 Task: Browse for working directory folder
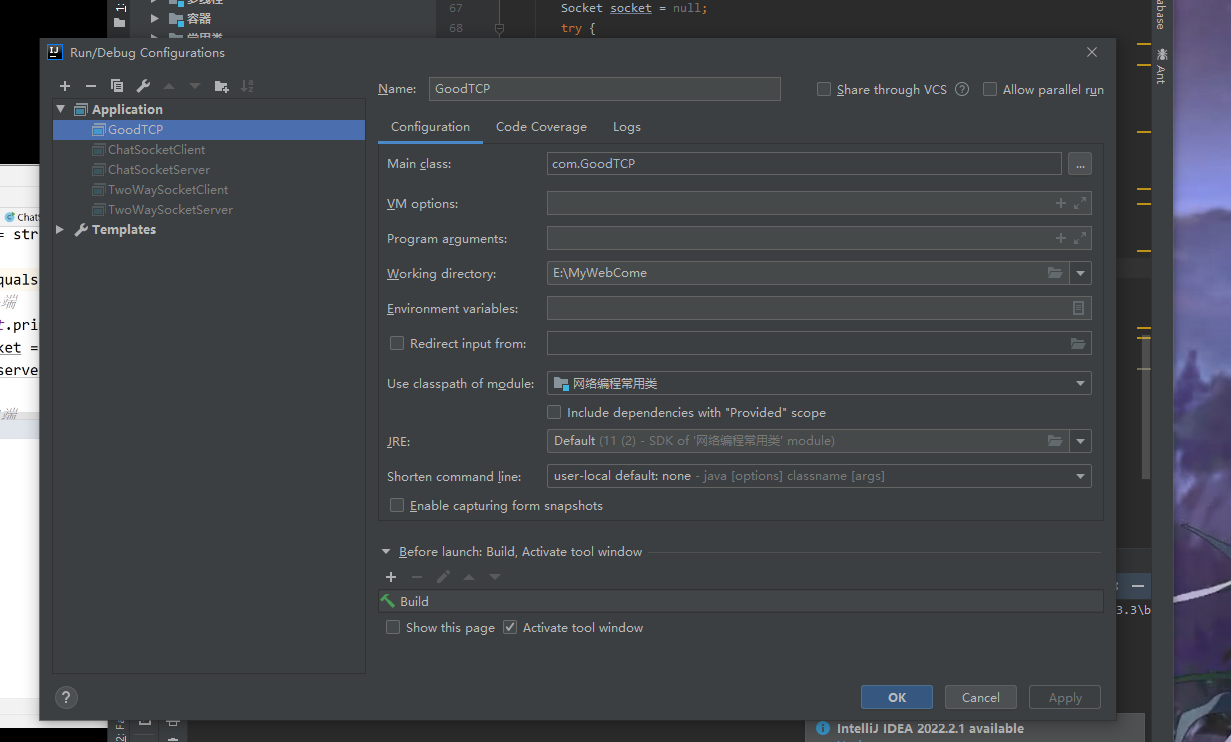[x=1055, y=273]
